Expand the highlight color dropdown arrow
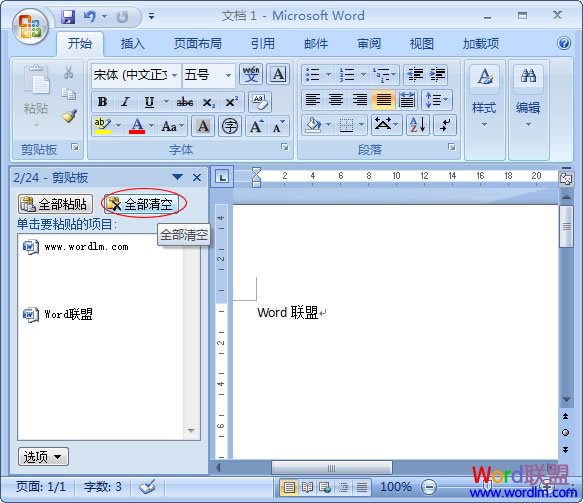 118,126
